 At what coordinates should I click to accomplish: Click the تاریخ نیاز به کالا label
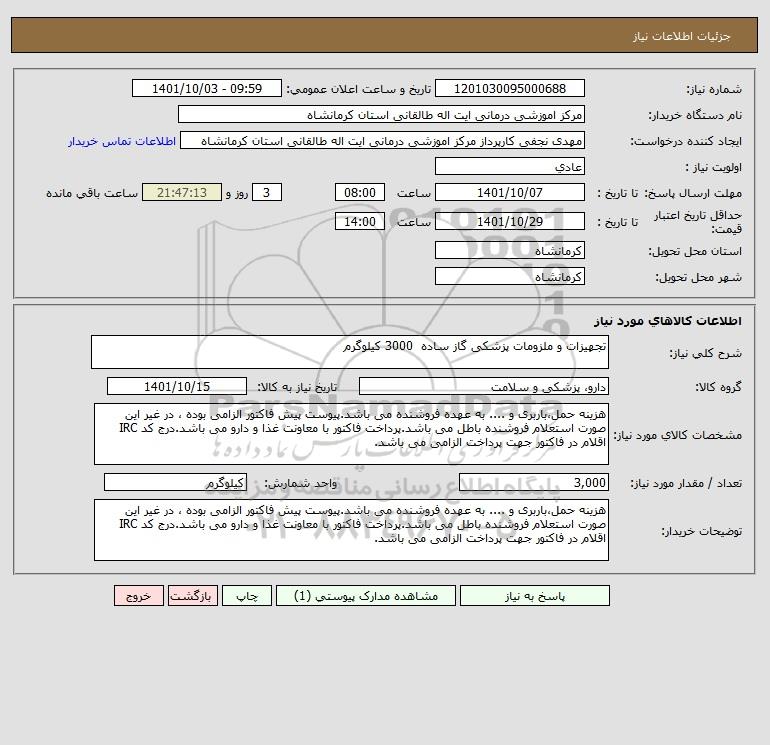pyautogui.click(x=298, y=387)
